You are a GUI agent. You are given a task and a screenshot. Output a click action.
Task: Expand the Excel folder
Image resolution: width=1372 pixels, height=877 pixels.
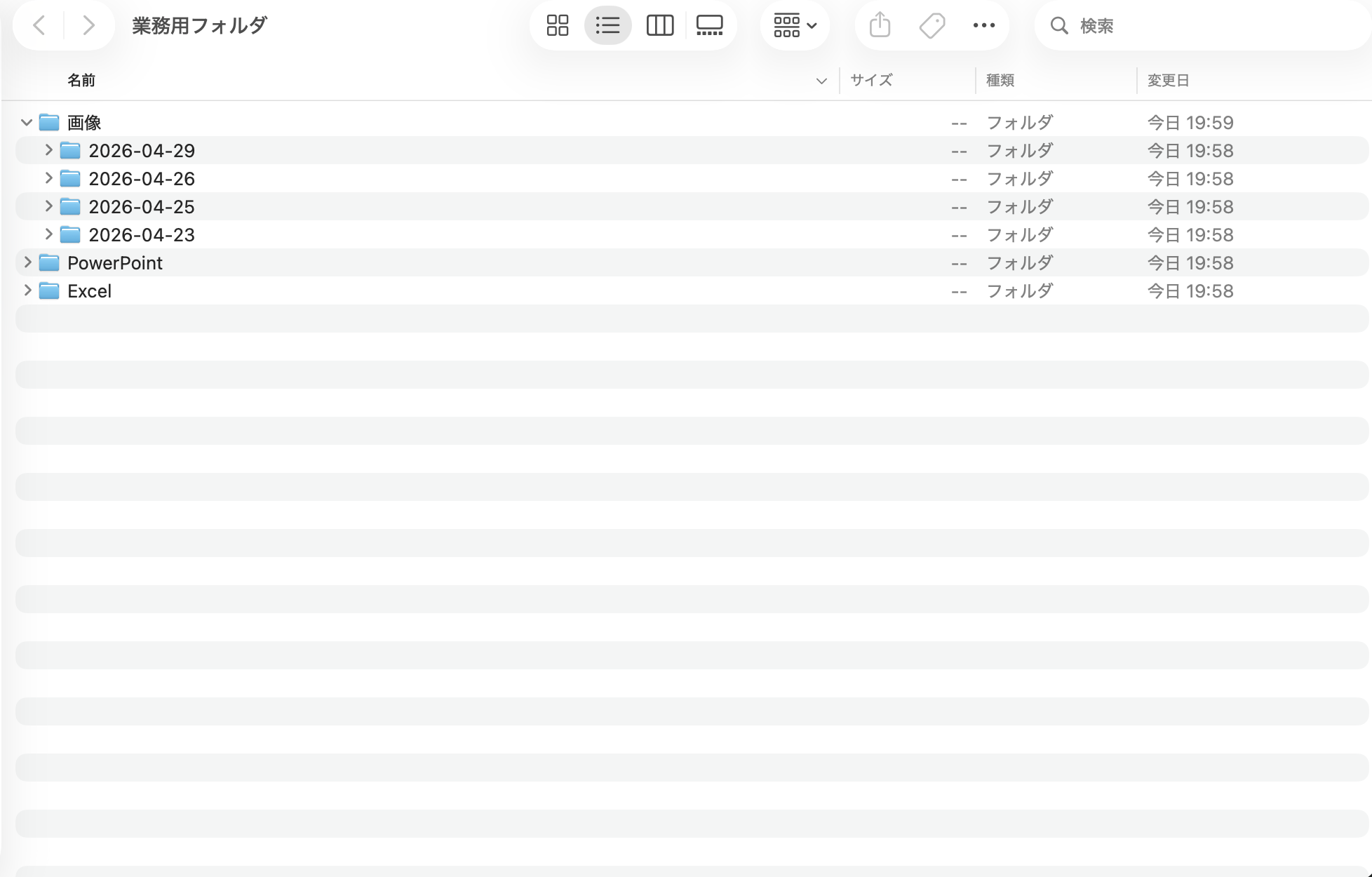pos(27,290)
